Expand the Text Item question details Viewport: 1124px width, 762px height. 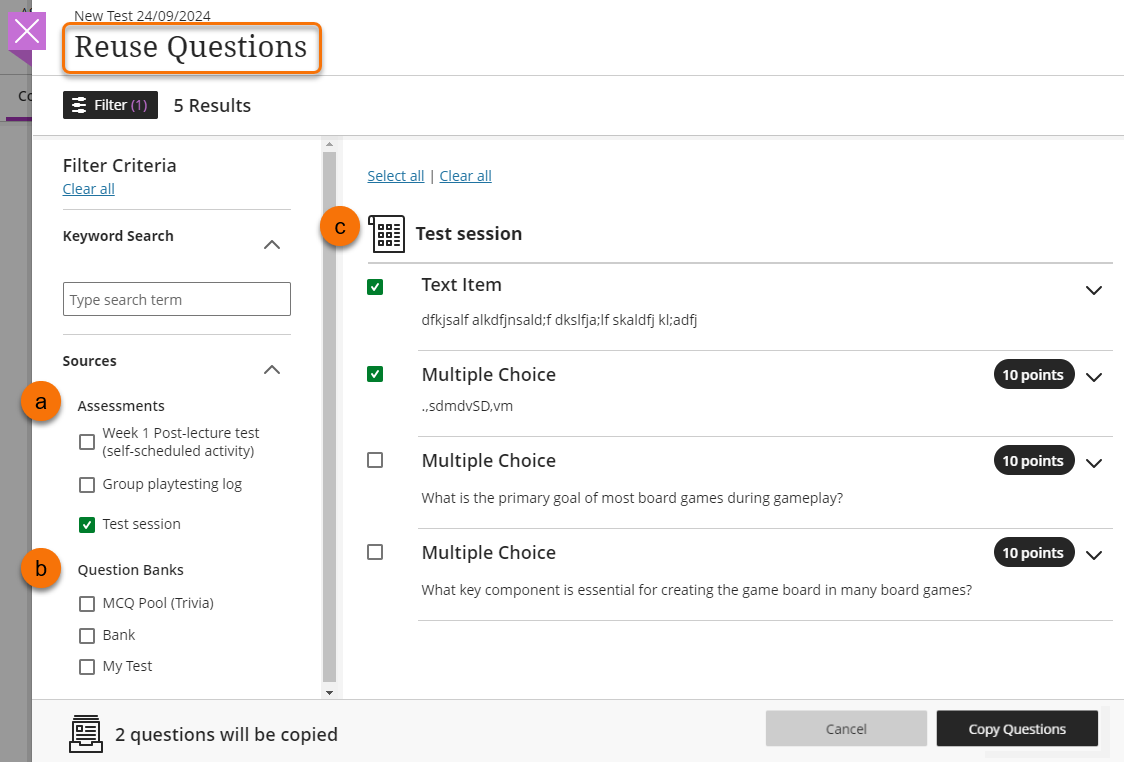(1093, 291)
